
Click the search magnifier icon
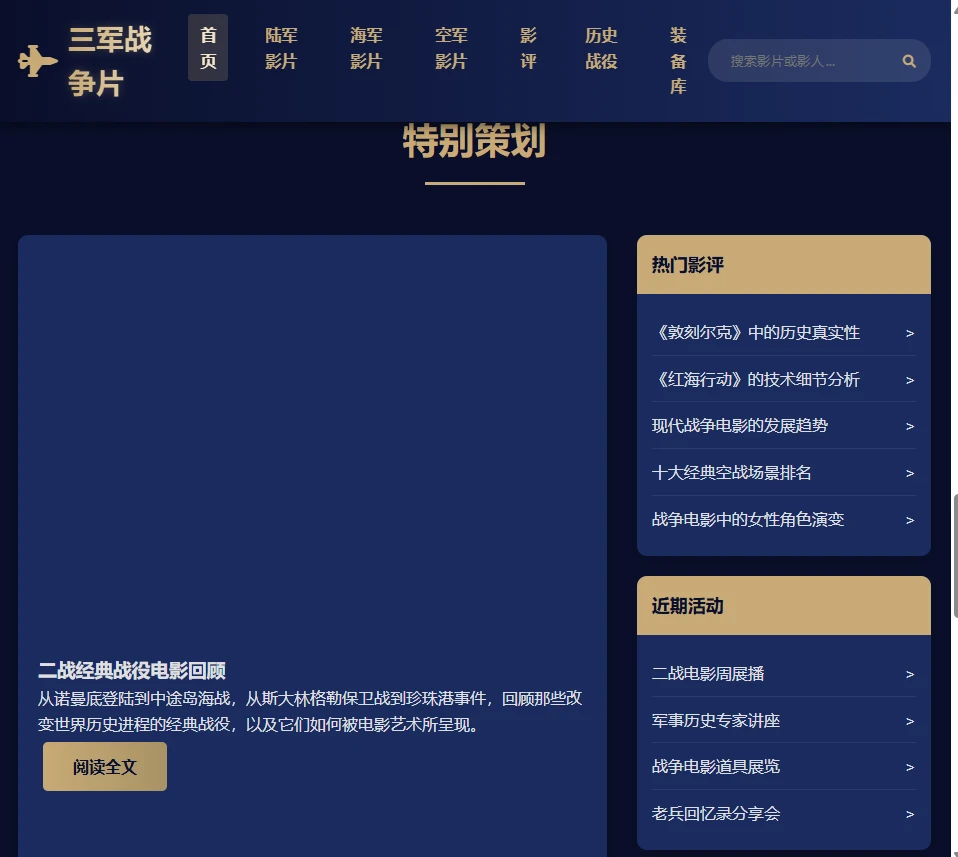pos(909,61)
